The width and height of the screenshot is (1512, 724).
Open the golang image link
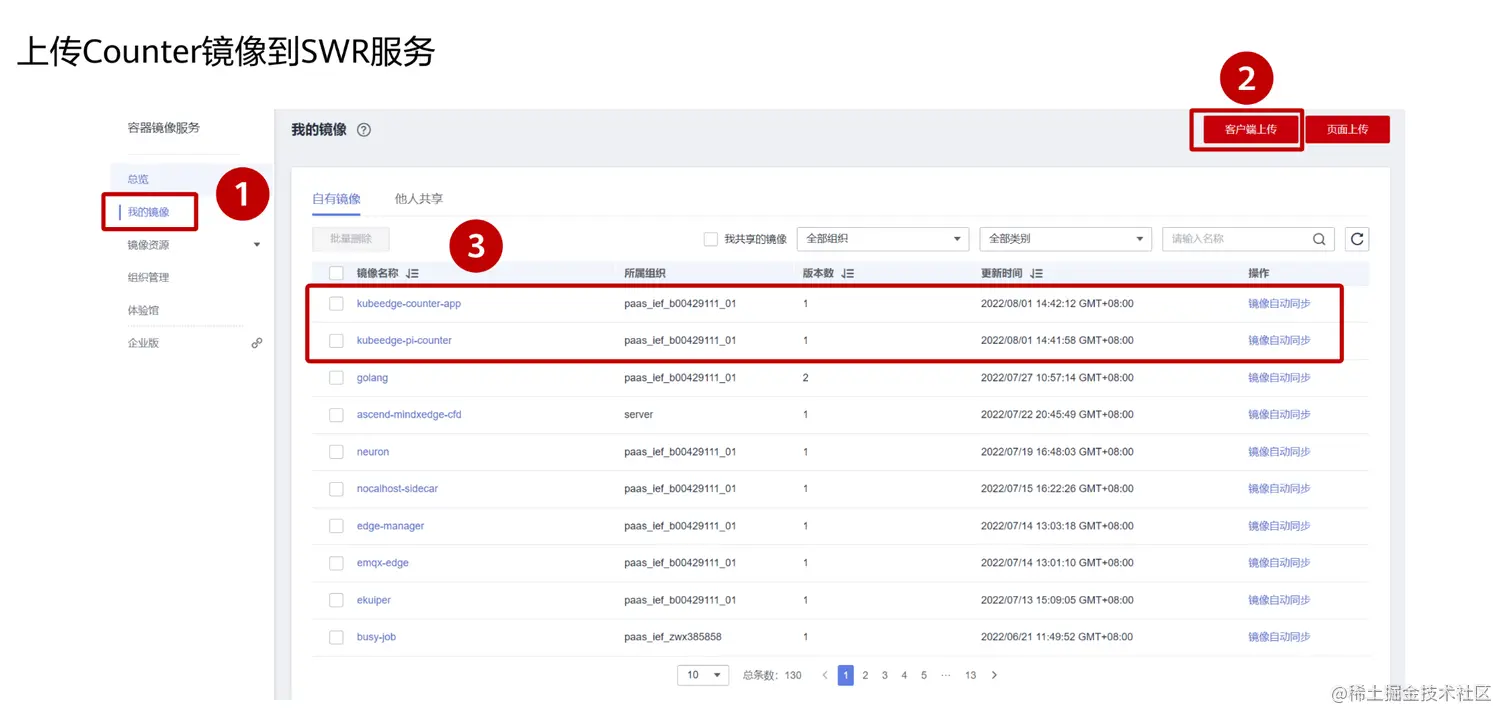click(x=372, y=378)
